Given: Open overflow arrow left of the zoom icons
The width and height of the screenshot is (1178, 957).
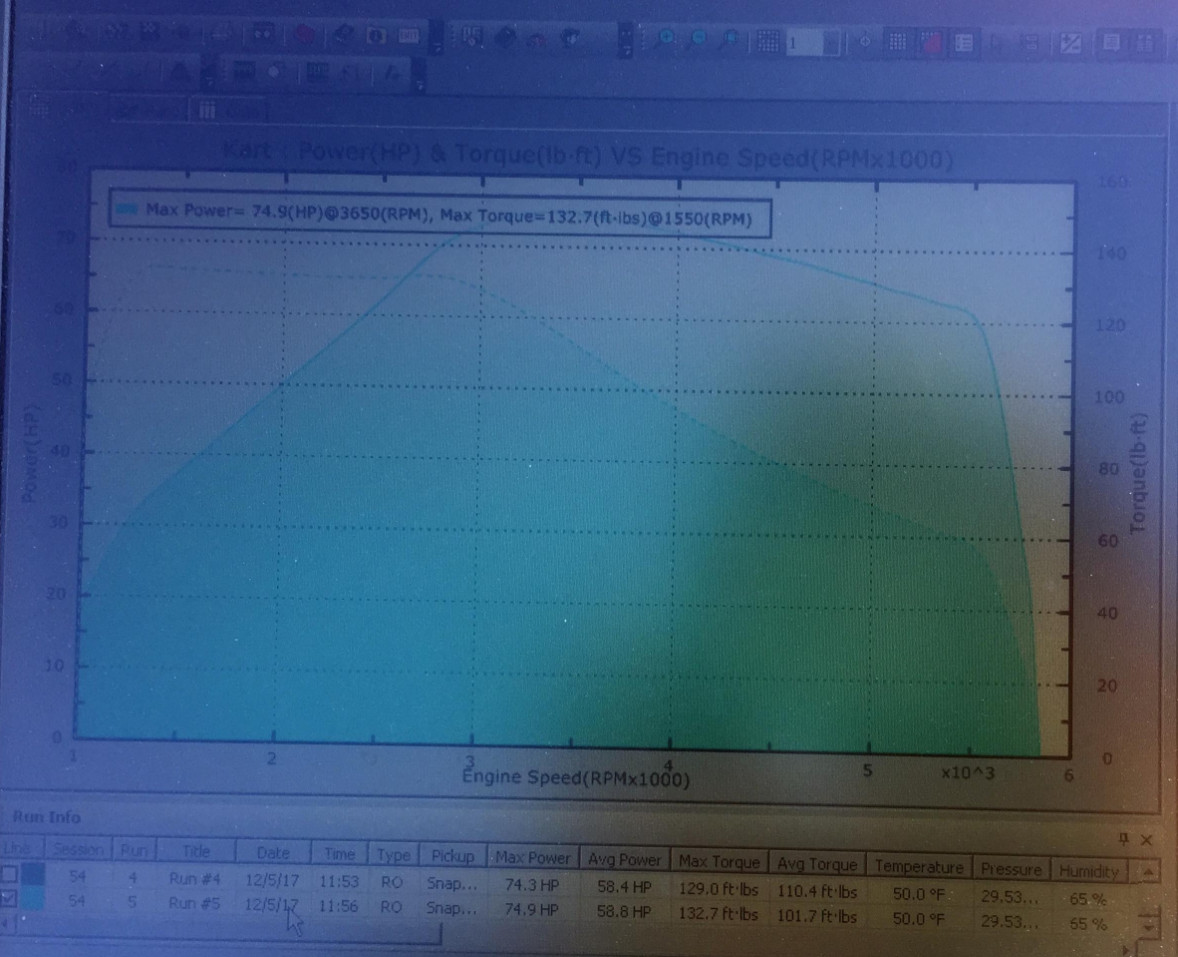Looking at the screenshot, I should (x=625, y=41).
